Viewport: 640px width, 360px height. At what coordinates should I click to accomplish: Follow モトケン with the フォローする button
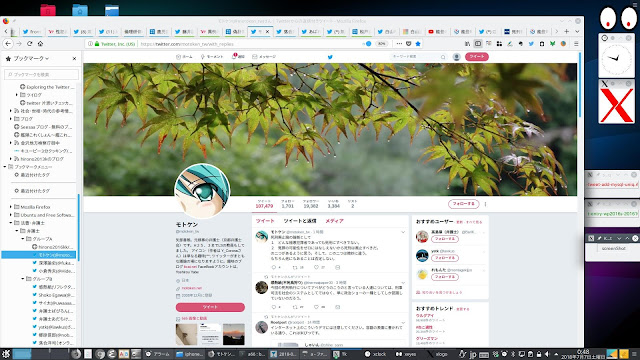point(463,204)
